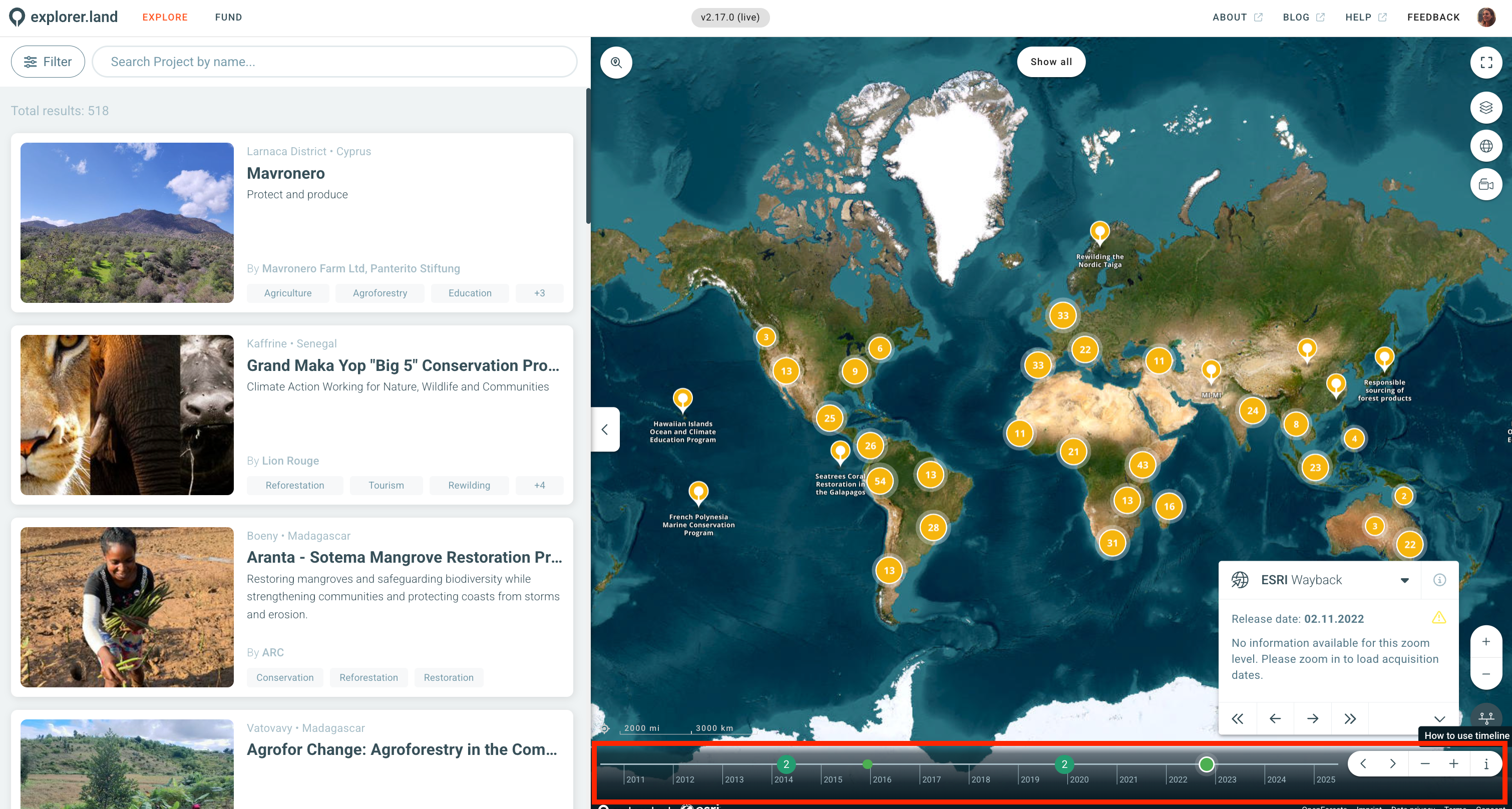Click the 43 project cluster in Africa
Image resolution: width=1512 pixels, height=809 pixels.
click(1142, 465)
